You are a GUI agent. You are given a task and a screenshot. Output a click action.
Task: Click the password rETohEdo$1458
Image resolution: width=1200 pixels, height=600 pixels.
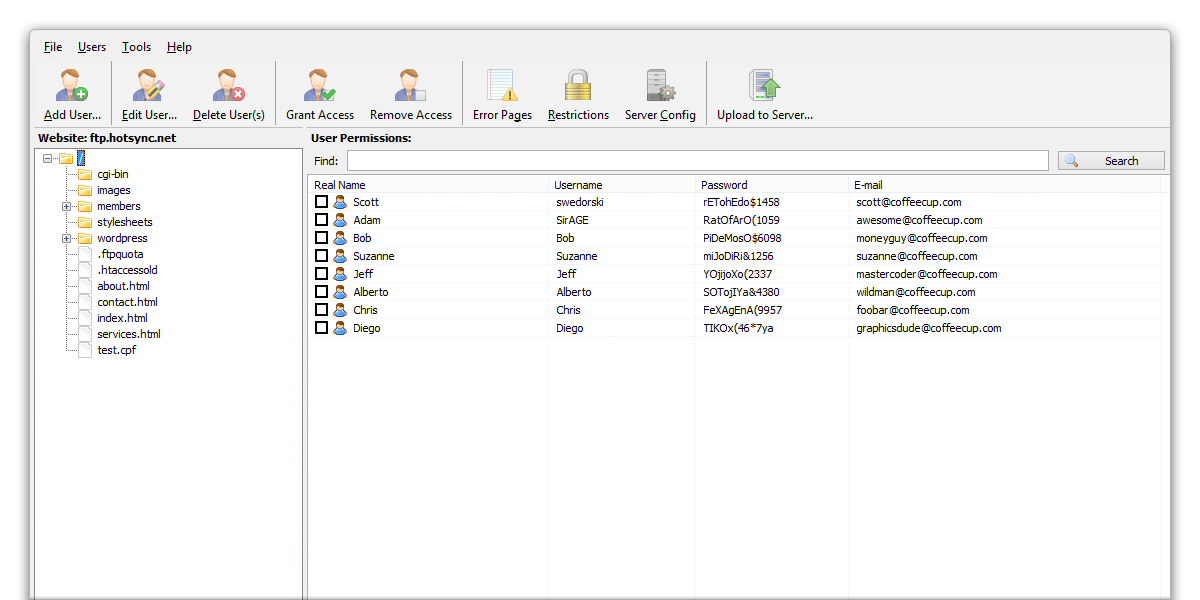pyautogui.click(x=741, y=202)
